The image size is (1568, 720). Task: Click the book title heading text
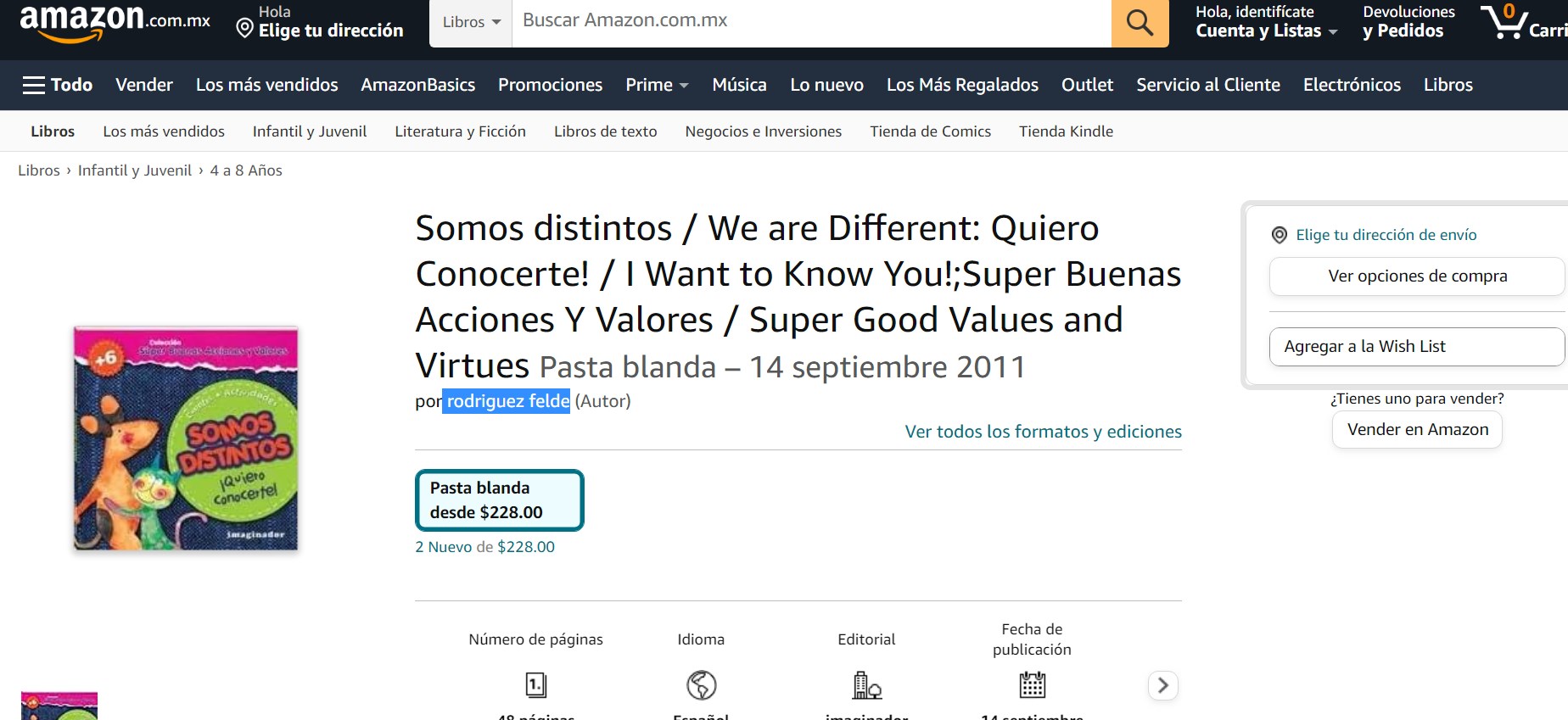pyautogui.click(x=798, y=297)
